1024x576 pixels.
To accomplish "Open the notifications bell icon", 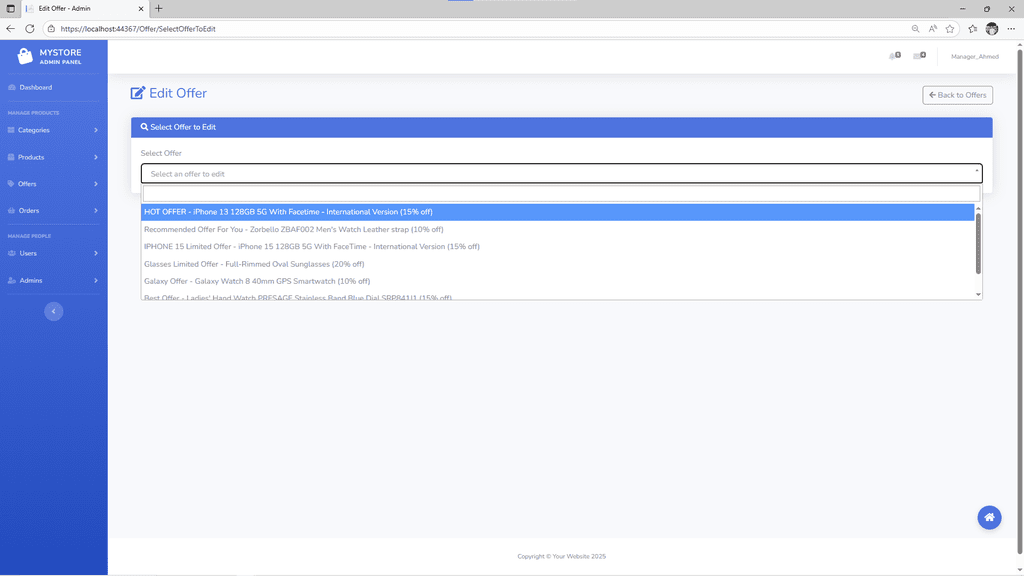I will click(x=895, y=56).
